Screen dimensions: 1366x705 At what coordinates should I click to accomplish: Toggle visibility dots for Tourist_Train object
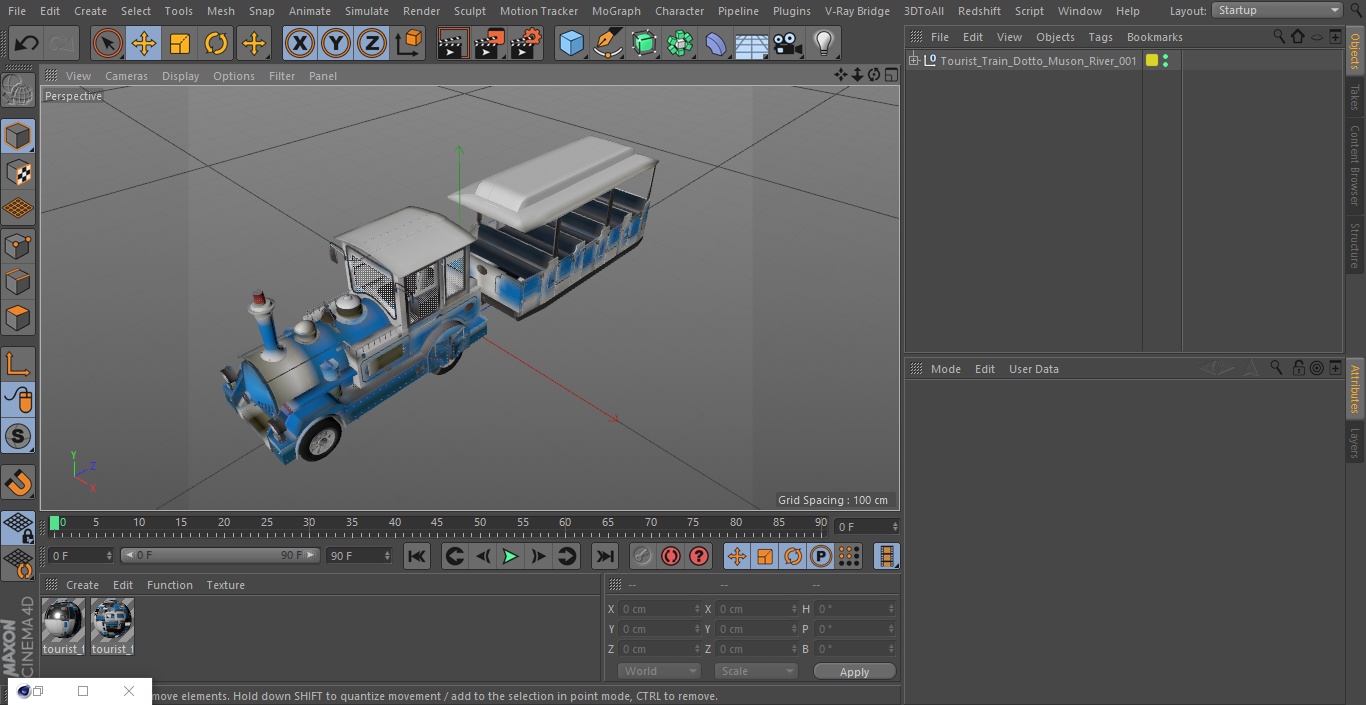[x=1165, y=61]
